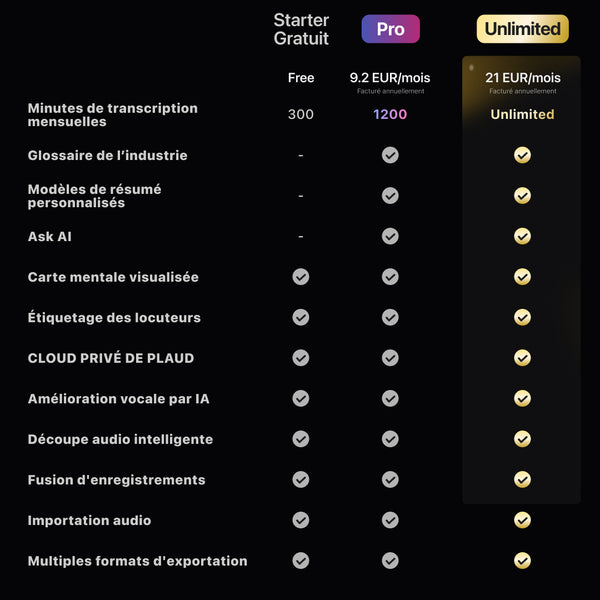600x600 pixels.
Task: Click Pro checkmark for Découpe audio intelligente
Action: pos(390,439)
